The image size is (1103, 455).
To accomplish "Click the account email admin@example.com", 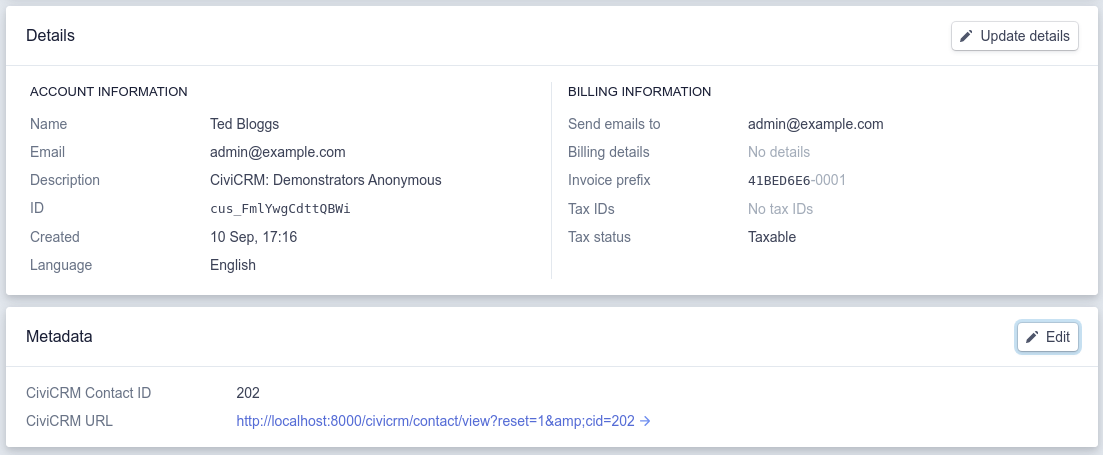I will click(x=278, y=152).
